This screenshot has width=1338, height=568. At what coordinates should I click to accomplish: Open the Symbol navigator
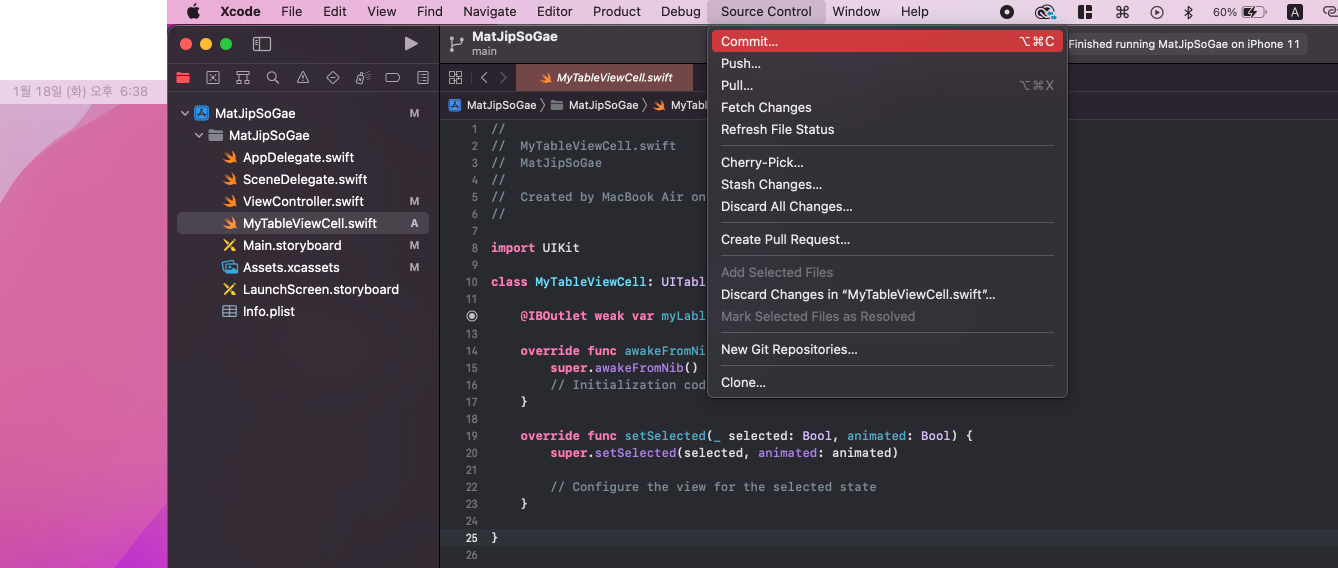243,77
